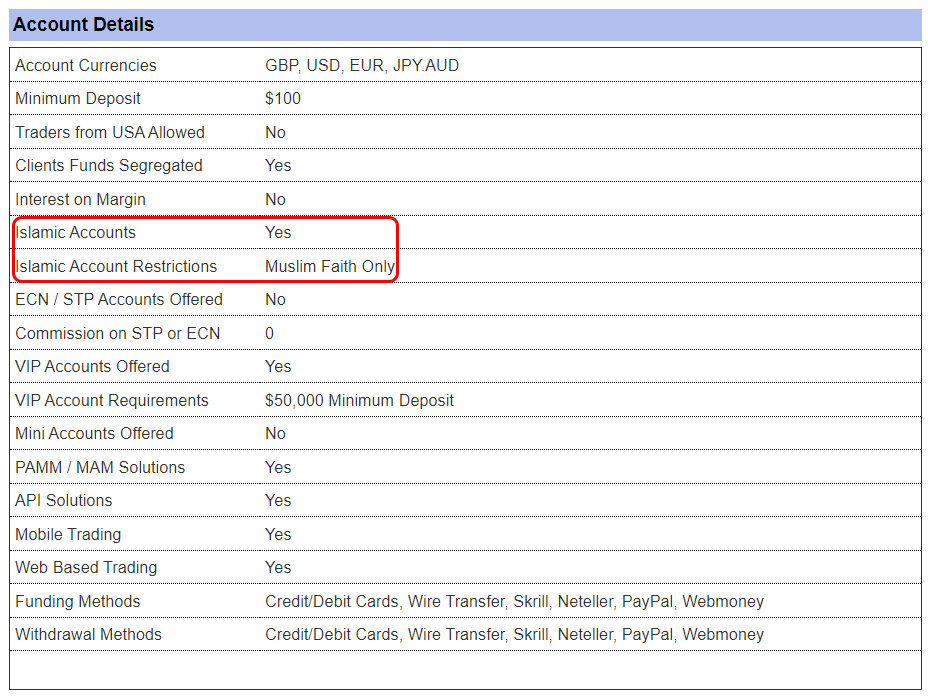Viewport: 928px width, 699px height.
Task: Click the API Solutions label
Action: coord(64,500)
